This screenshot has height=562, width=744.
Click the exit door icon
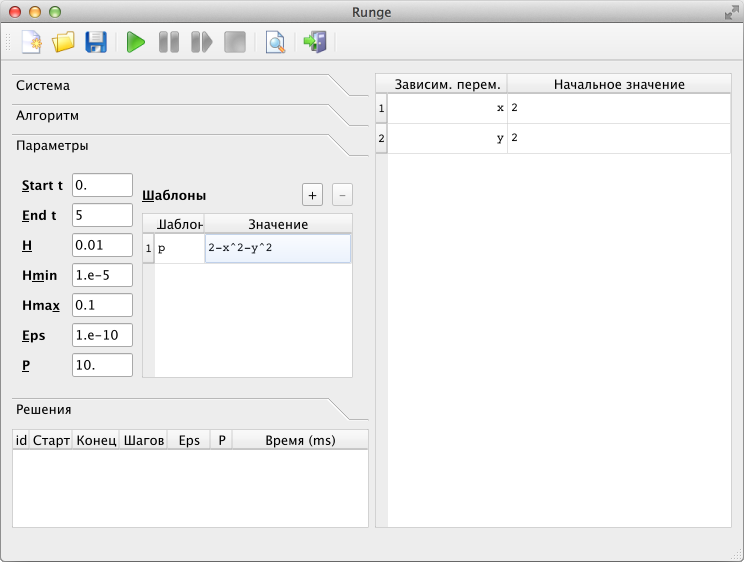coord(316,42)
